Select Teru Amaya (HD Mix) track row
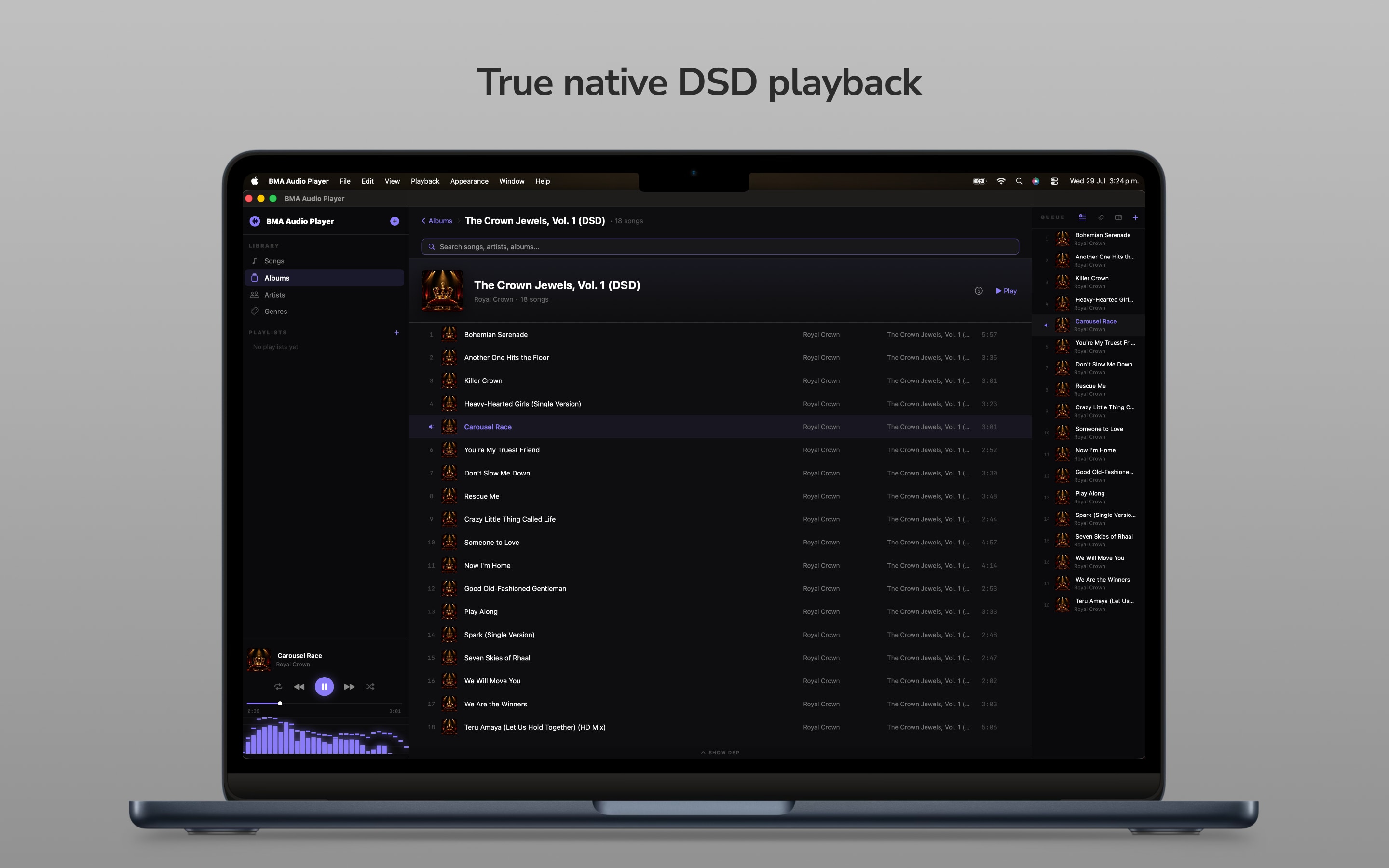This screenshot has width=1389, height=868. click(720, 727)
